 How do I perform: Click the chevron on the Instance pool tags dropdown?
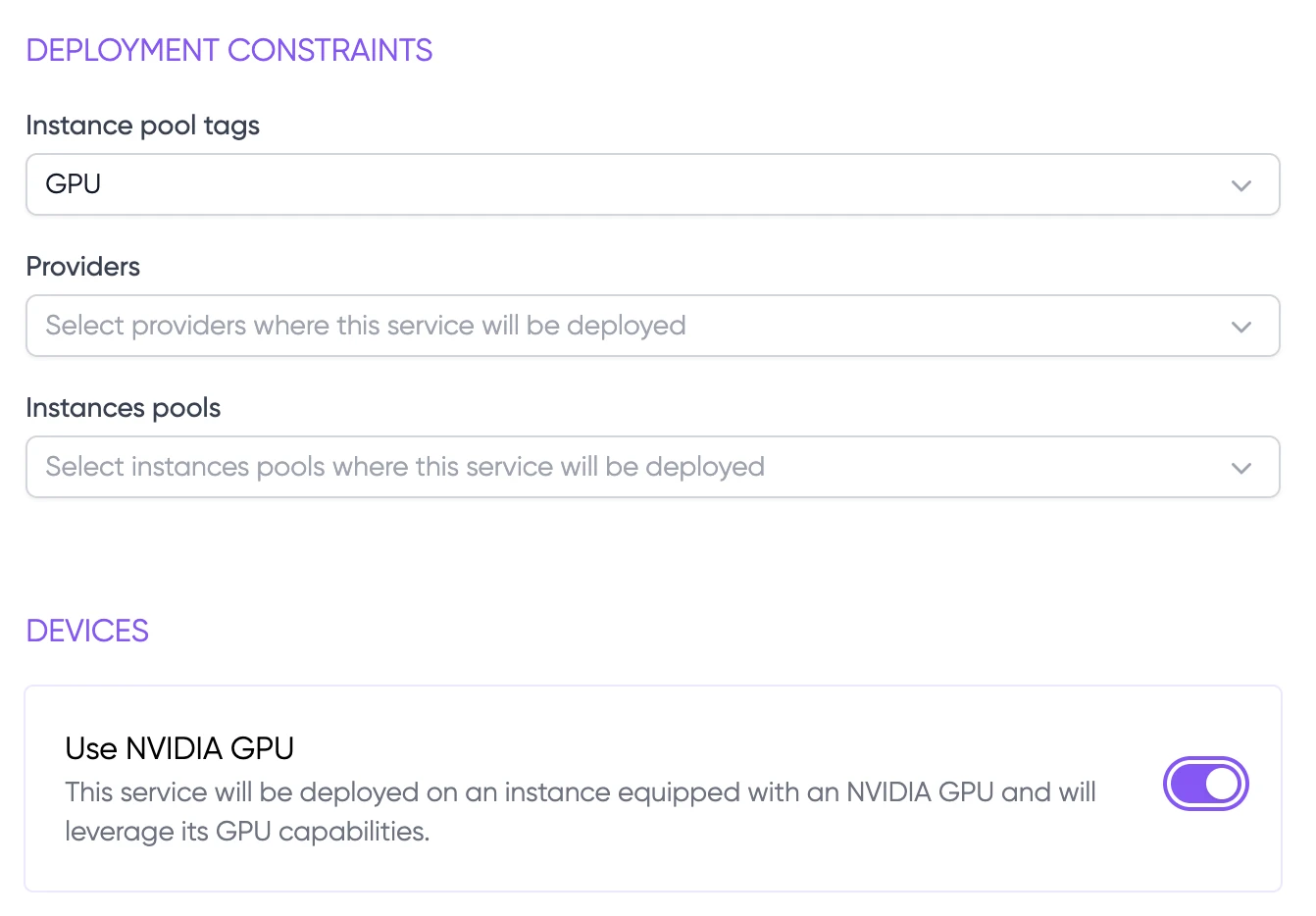[1241, 184]
